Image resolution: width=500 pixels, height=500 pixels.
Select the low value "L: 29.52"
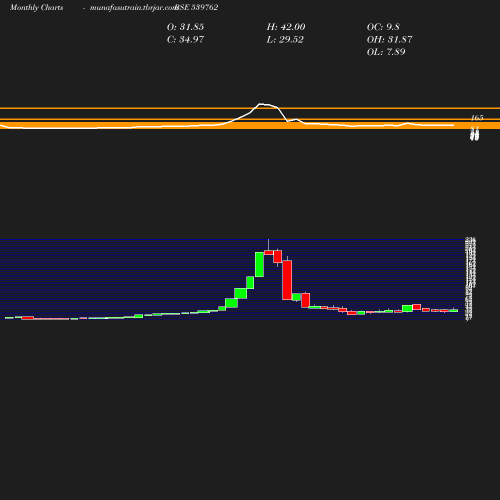point(285,40)
